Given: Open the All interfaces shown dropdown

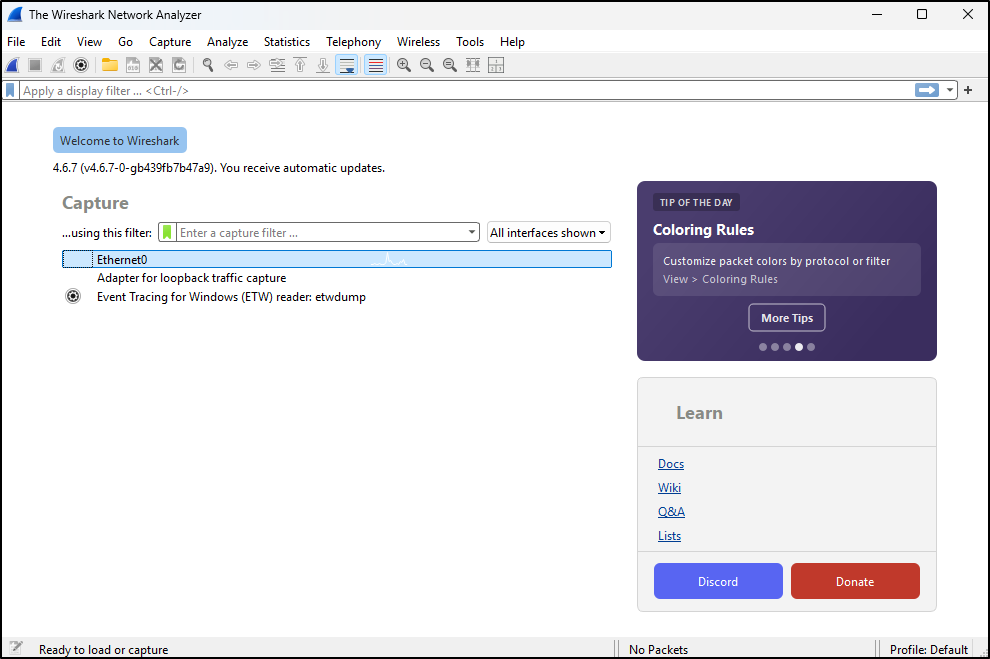Looking at the screenshot, I should click(549, 232).
